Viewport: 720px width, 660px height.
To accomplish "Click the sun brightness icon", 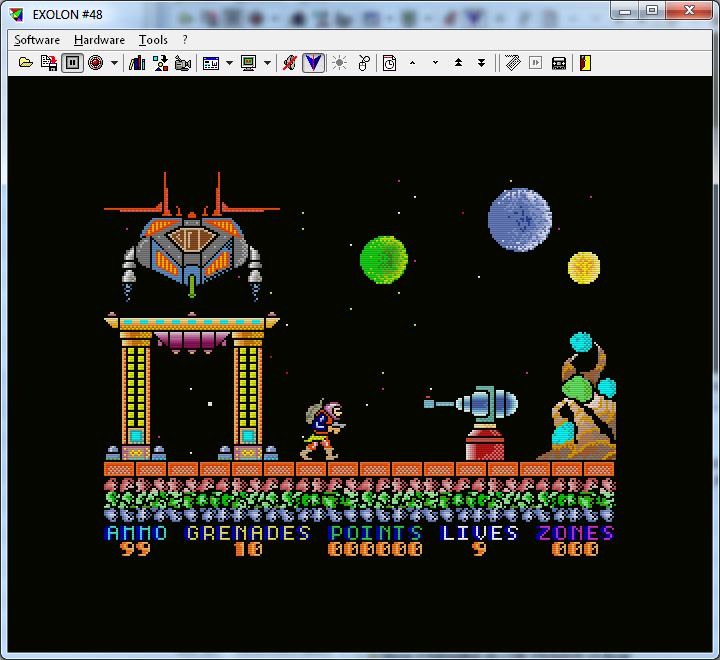I will coord(339,63).
